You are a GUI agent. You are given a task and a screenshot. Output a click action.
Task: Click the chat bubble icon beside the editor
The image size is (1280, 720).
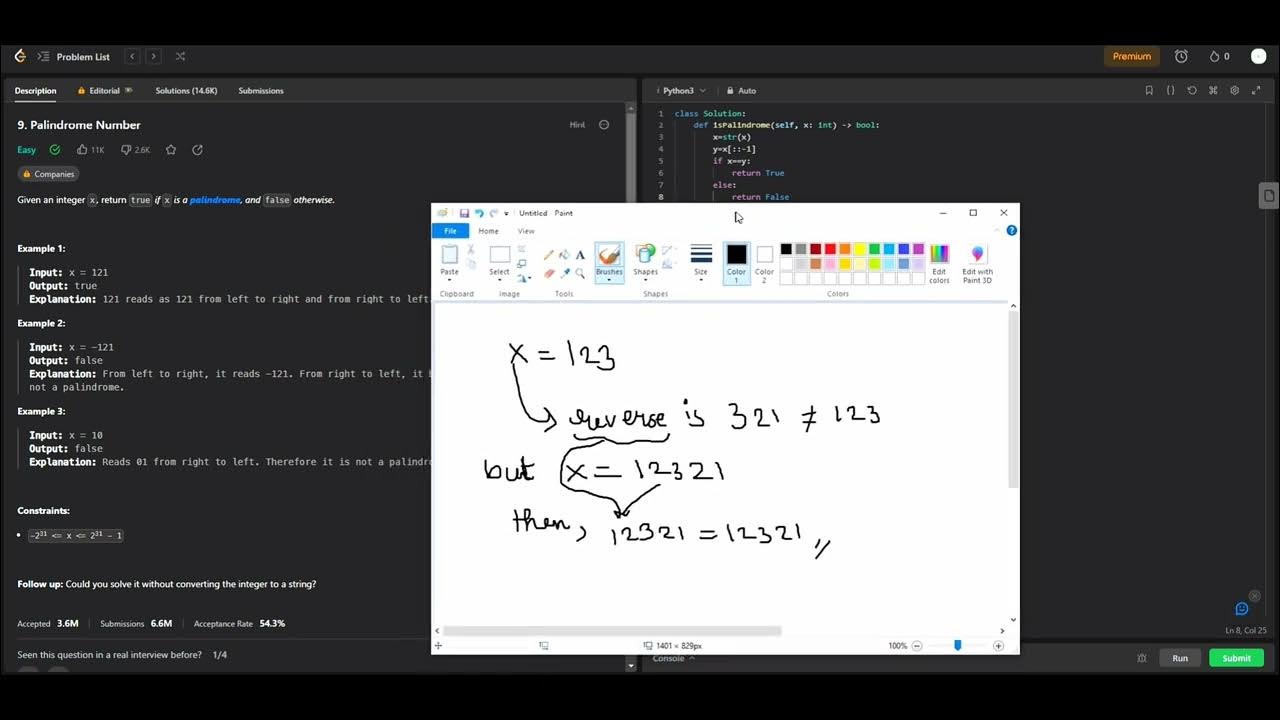pos(1242,609)
